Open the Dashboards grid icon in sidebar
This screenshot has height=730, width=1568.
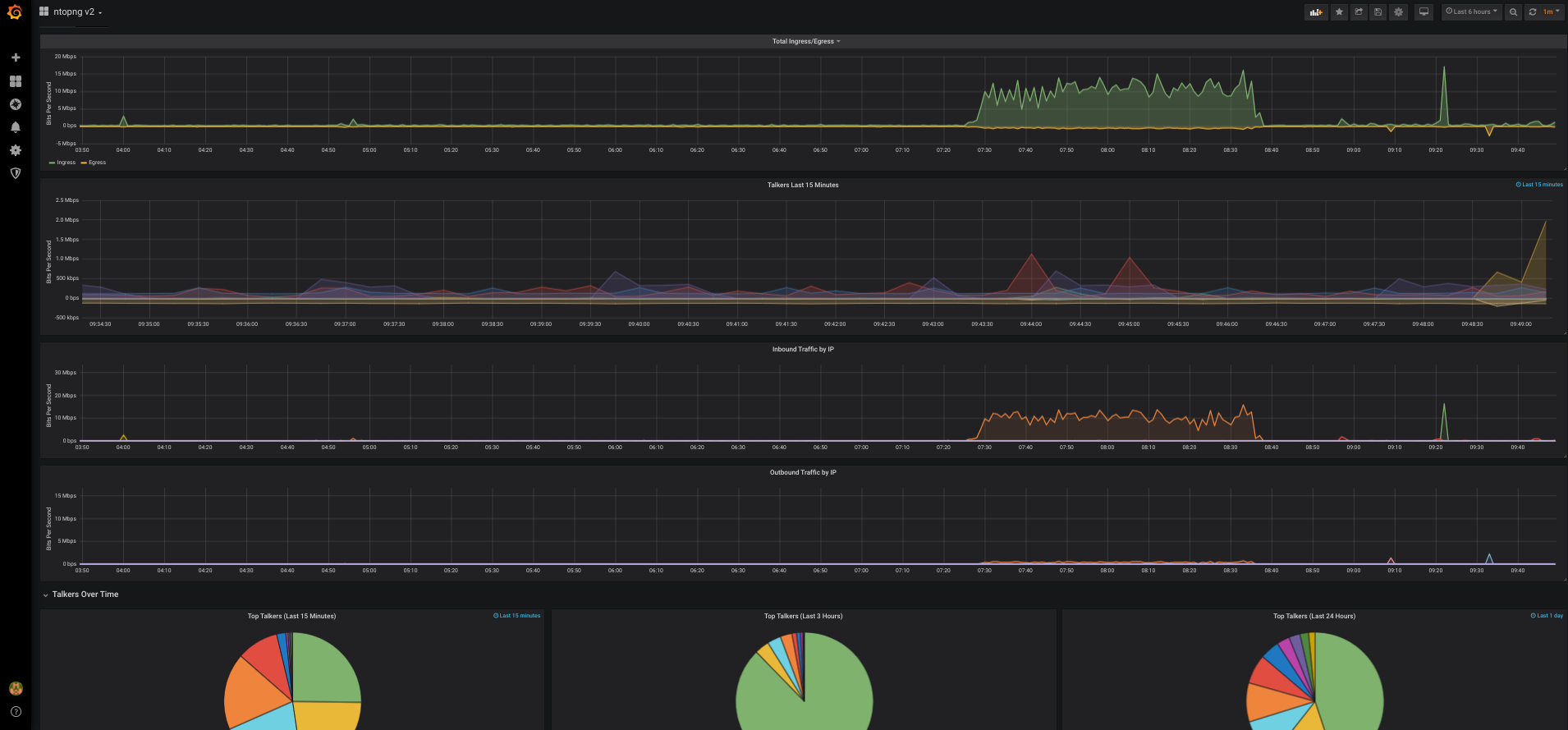[15, 81]
